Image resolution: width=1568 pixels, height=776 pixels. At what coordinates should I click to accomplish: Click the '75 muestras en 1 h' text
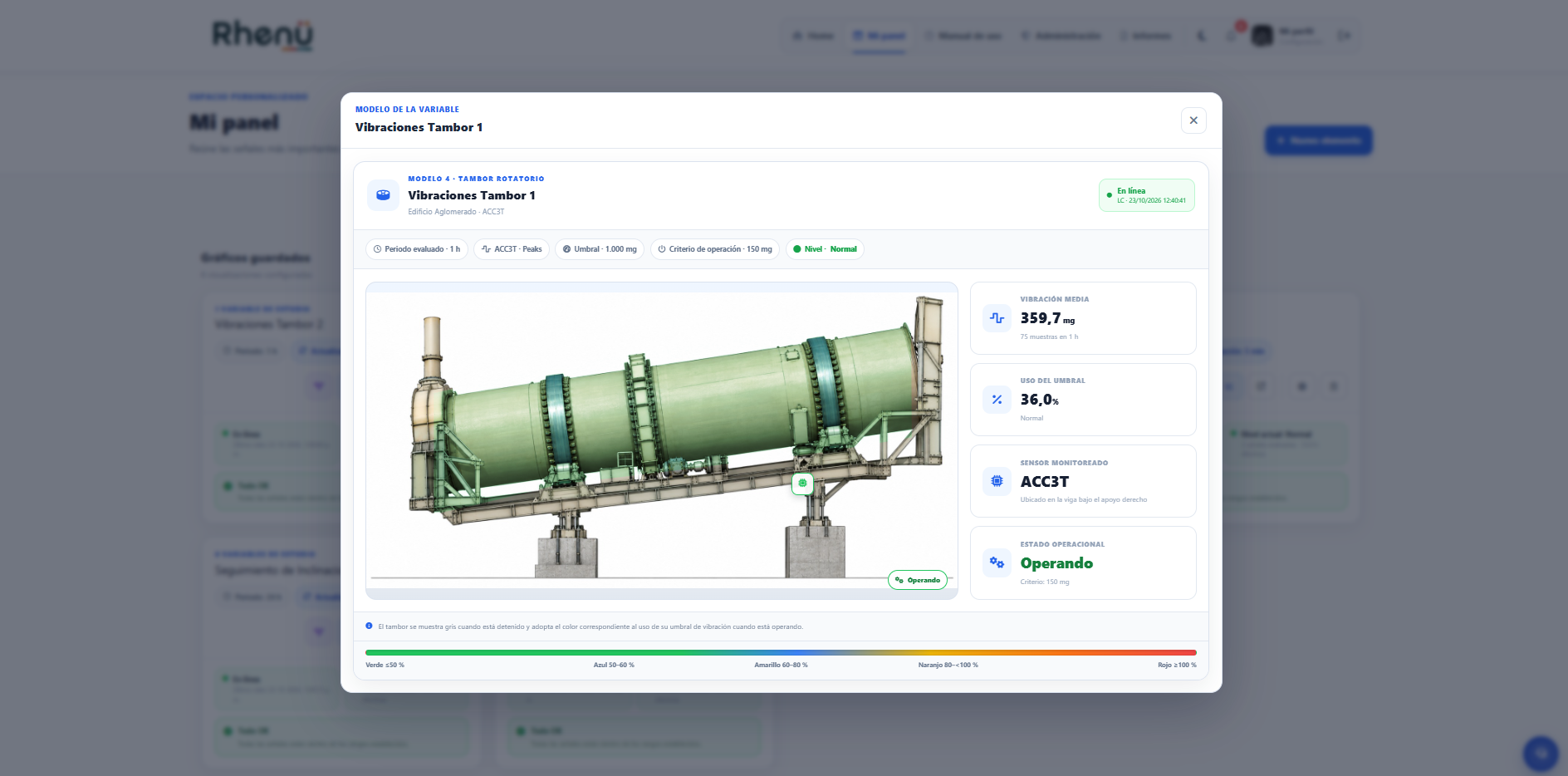point(1049,336)
